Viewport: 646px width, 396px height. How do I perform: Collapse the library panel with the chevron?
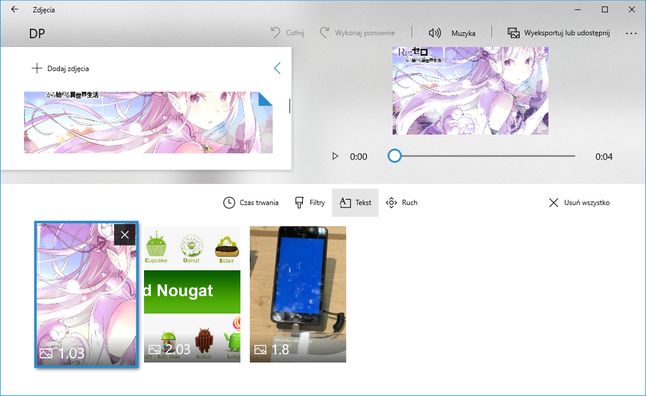[277, 68]
